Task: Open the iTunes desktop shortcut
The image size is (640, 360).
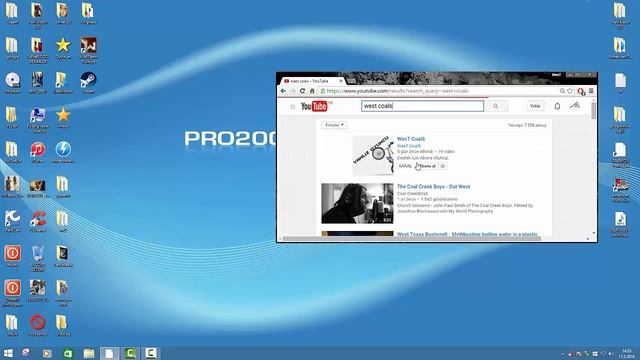Action: click(38, 152)
